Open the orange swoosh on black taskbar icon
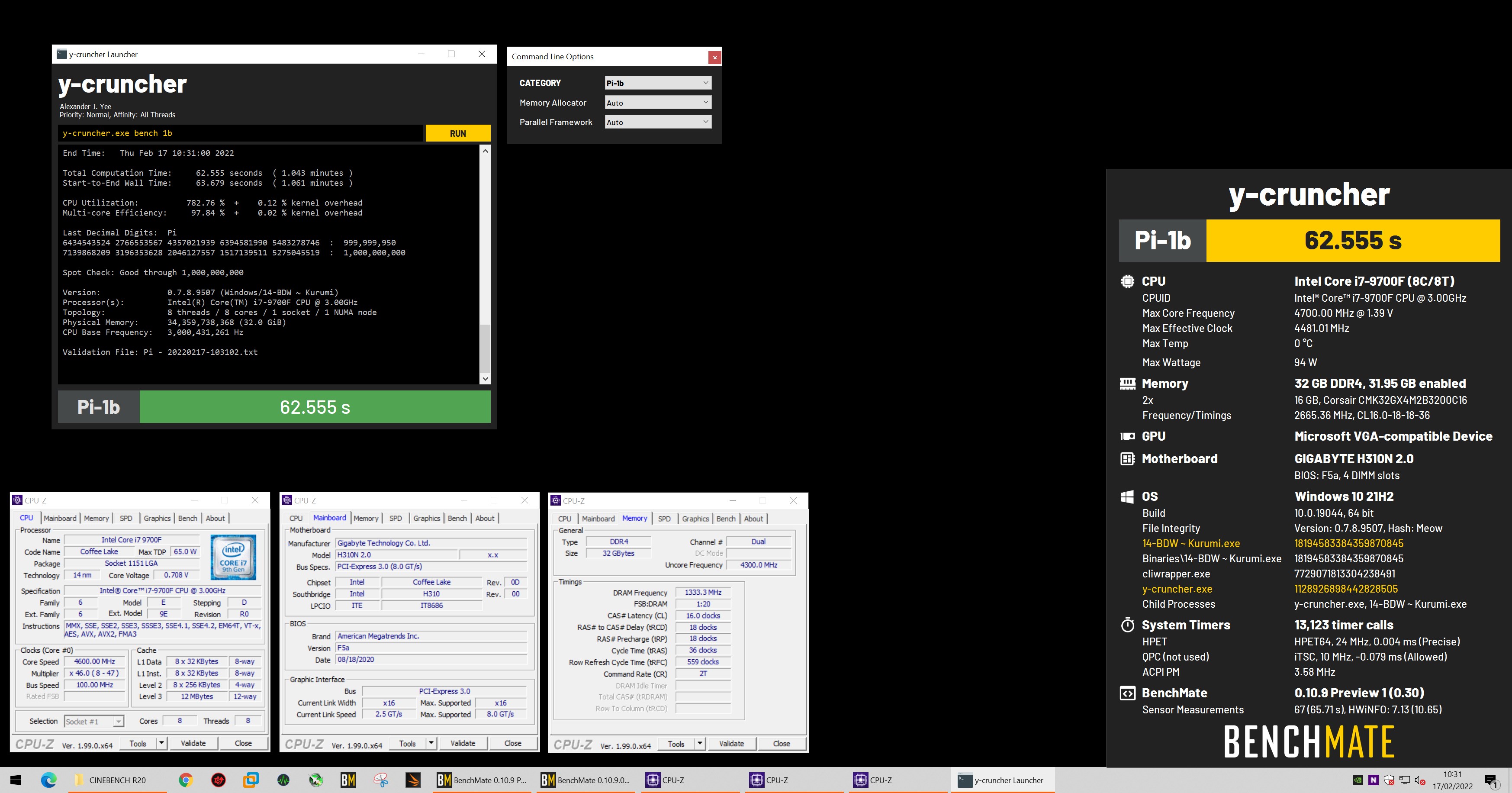Image resolution: width=1512 pixels, height=793 pixels. [413, 780]
